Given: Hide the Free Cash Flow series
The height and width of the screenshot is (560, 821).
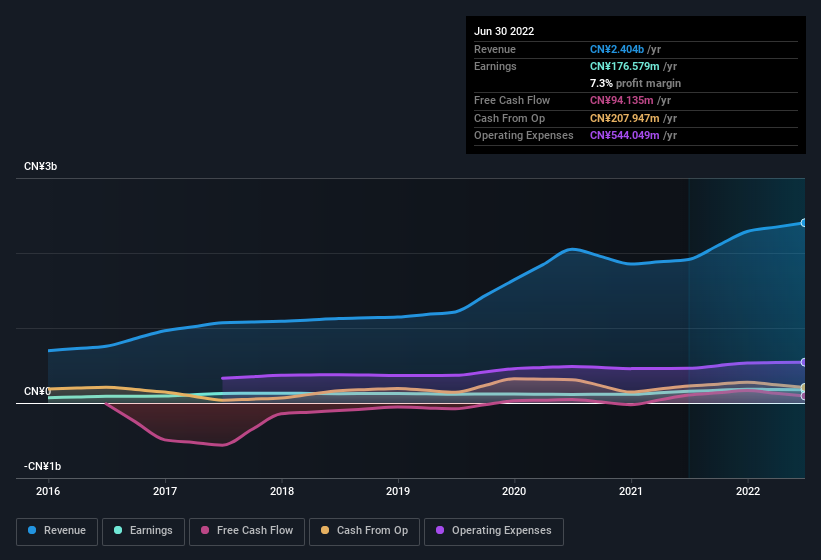Looking at the screenshot, I should [247, 531].
